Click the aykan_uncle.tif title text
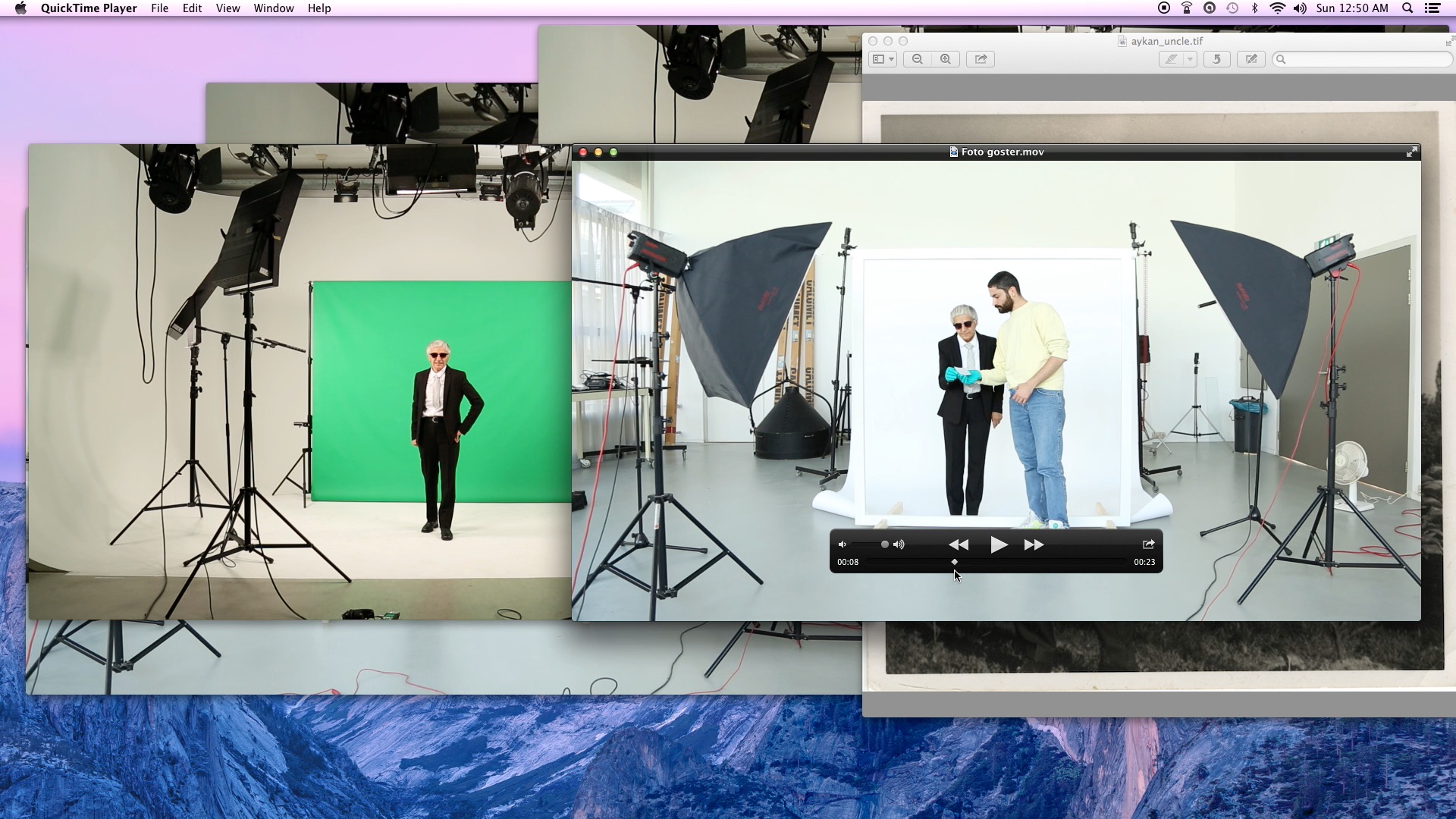 coord(1166,41)
